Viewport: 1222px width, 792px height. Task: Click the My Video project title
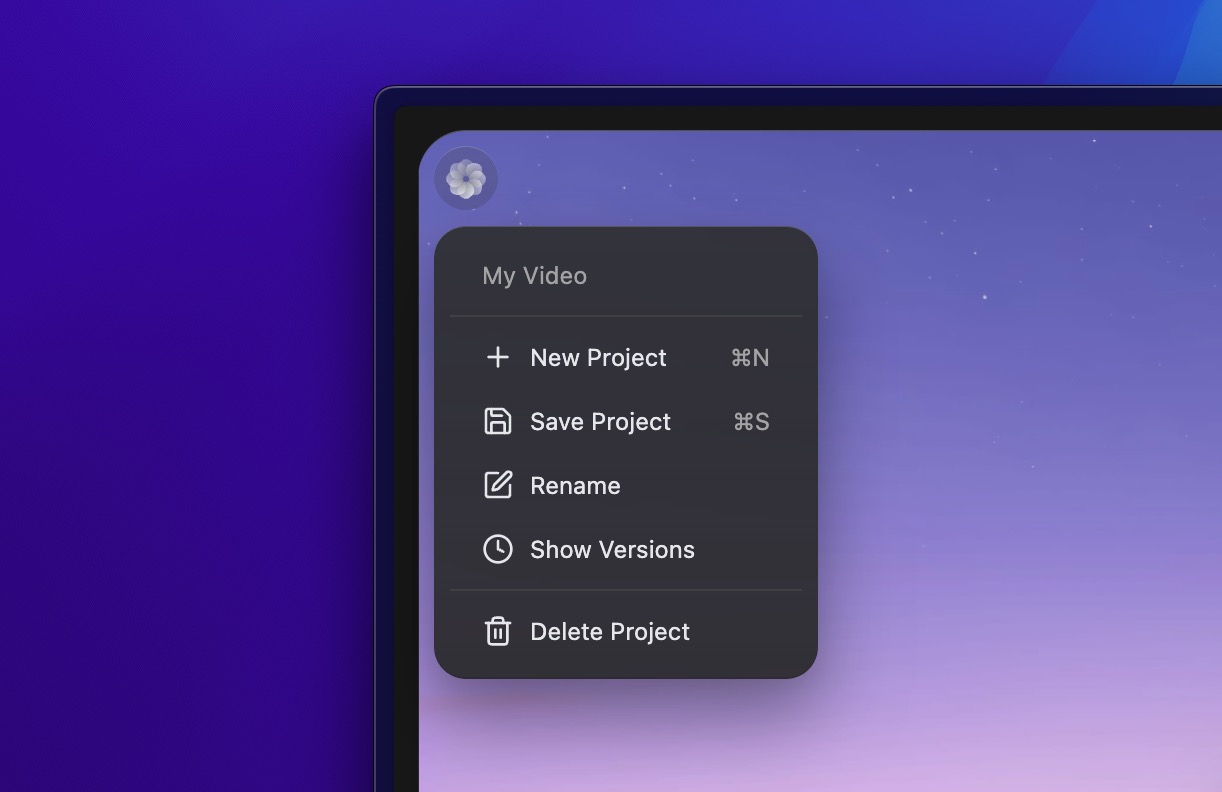coord(534,275)
